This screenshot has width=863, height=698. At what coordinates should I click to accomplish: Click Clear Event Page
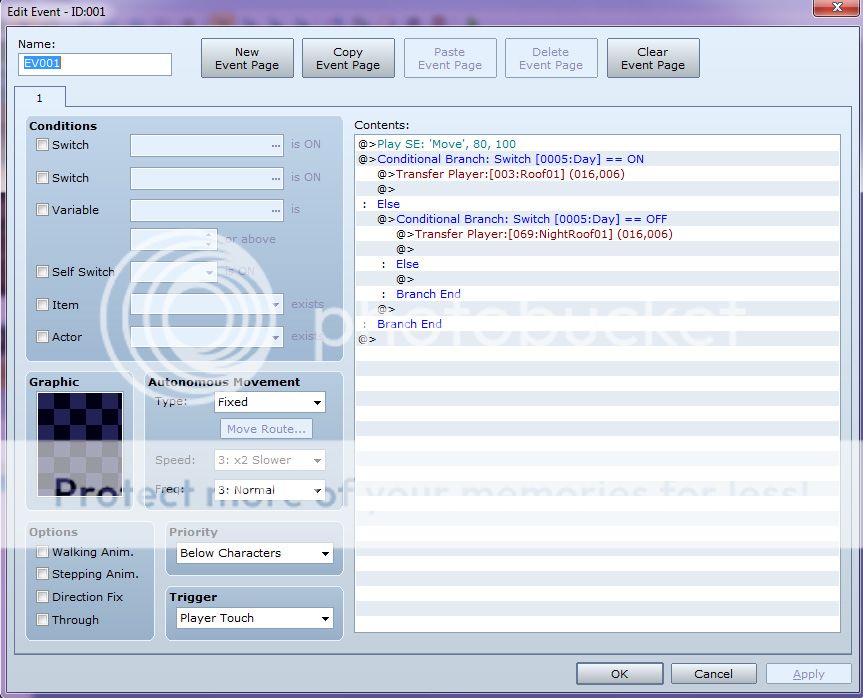click(652, 57)
